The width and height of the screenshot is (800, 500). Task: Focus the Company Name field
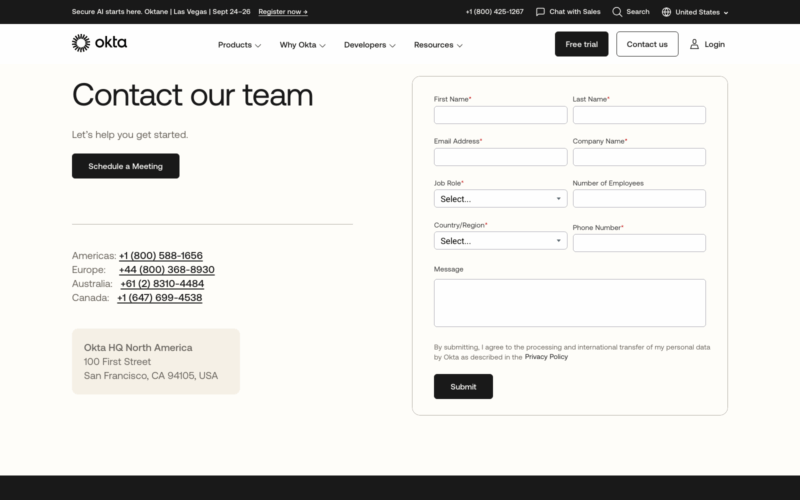639,157
